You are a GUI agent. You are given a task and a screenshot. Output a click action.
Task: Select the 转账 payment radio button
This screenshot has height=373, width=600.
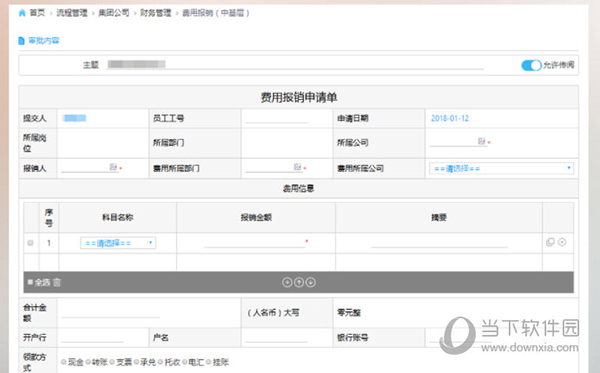click(88, 362)
